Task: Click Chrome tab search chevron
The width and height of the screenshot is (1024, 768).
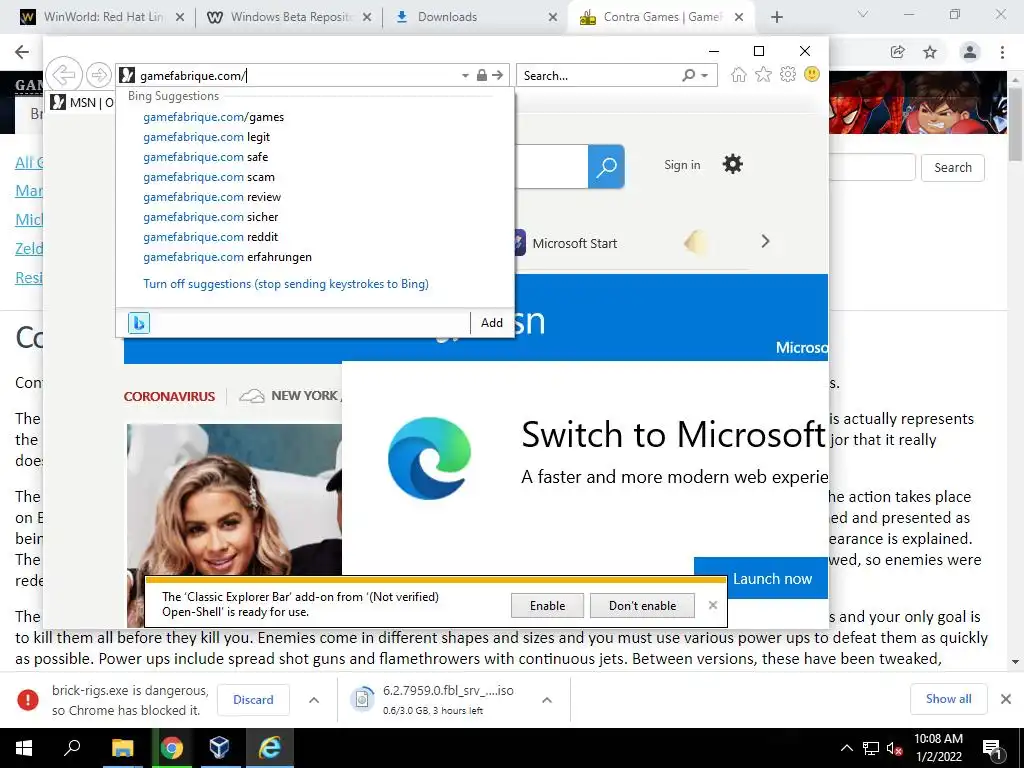Action: (x=863, y=14)
